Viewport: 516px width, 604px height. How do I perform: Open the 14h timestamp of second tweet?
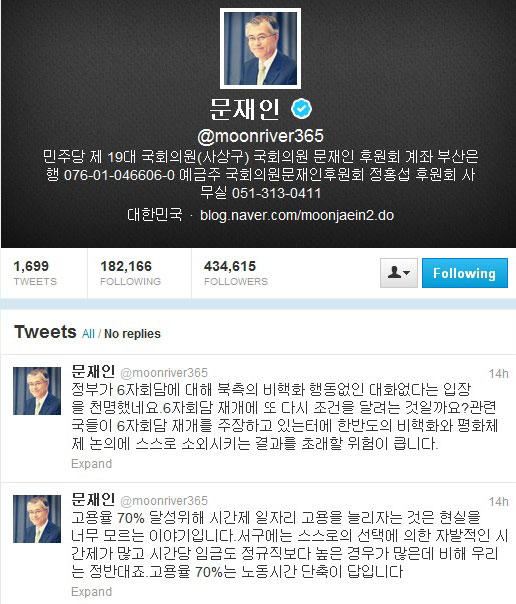[498, 502]
